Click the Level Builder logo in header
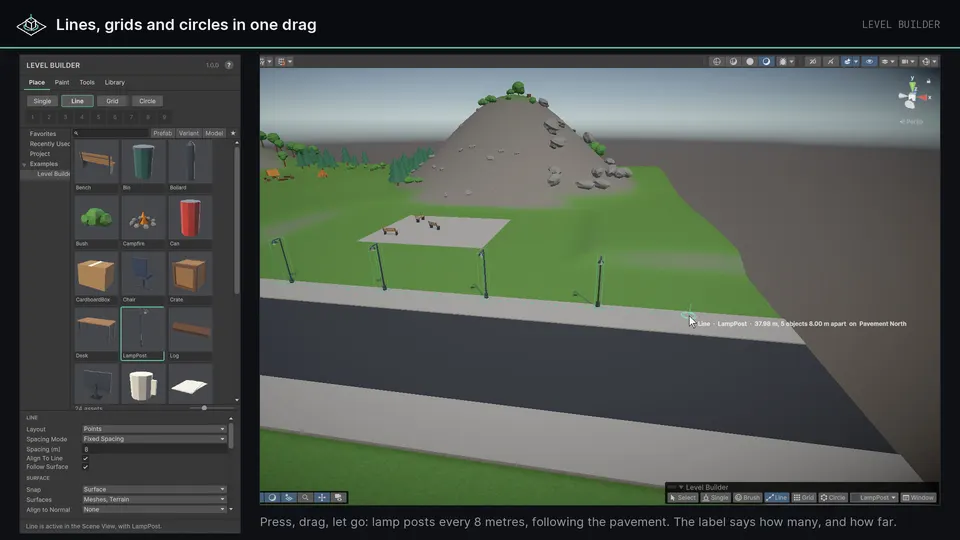960x540 pixels. 31,25
